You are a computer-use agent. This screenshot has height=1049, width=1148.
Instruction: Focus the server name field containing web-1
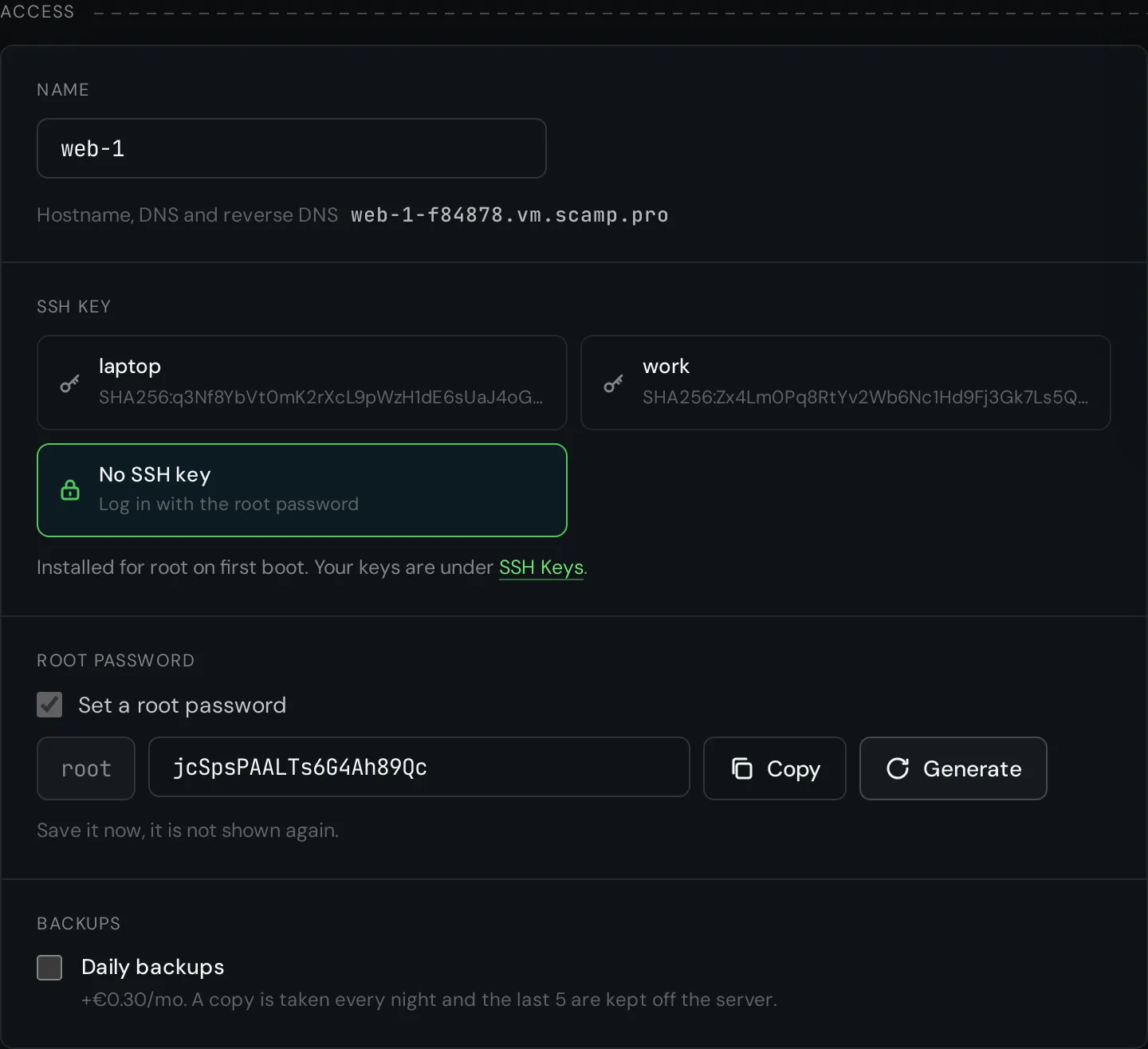[x=292, y=148]
